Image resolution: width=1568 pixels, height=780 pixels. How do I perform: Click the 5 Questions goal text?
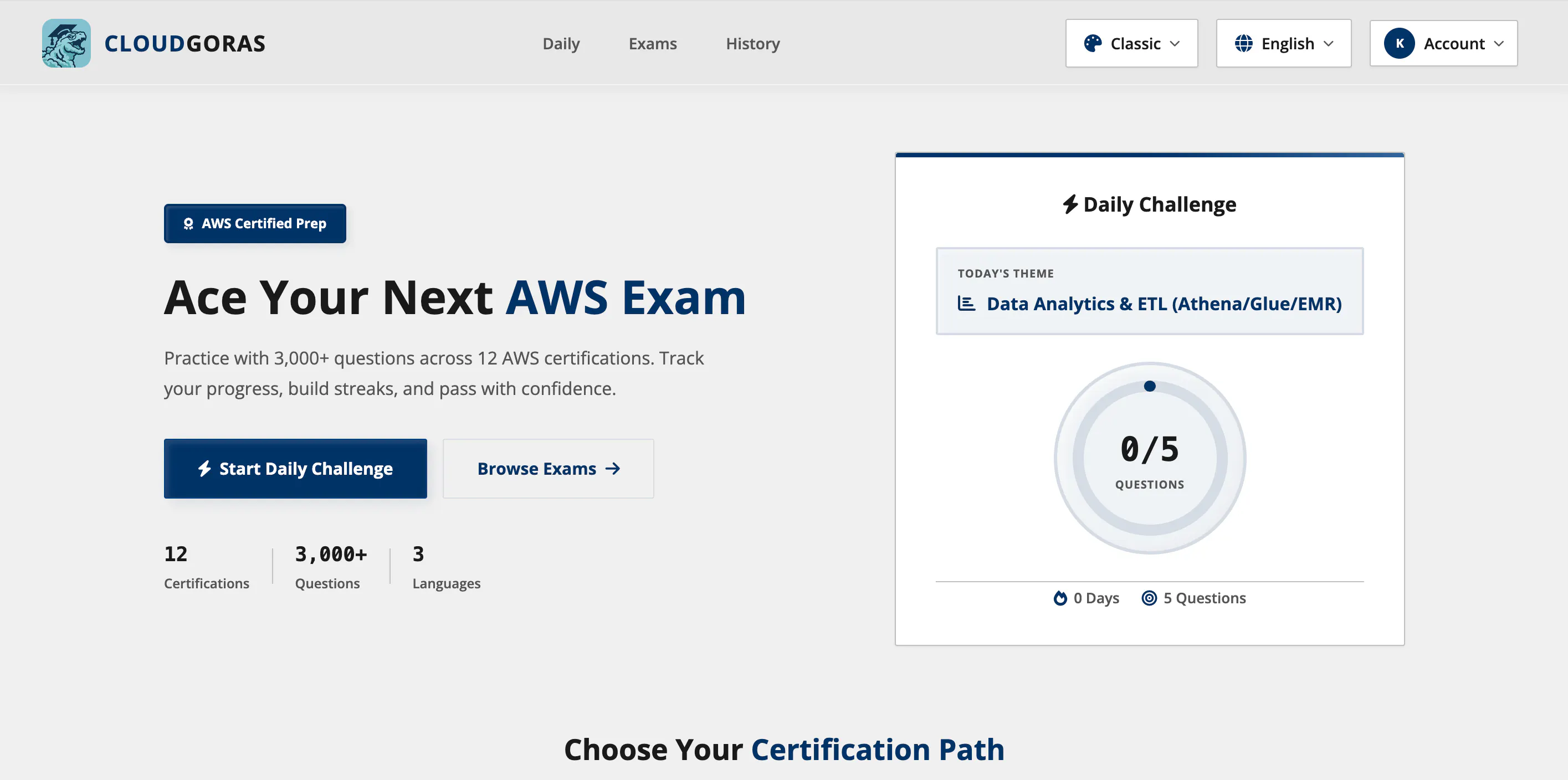pyautogui.click(x=1205, y=598)
